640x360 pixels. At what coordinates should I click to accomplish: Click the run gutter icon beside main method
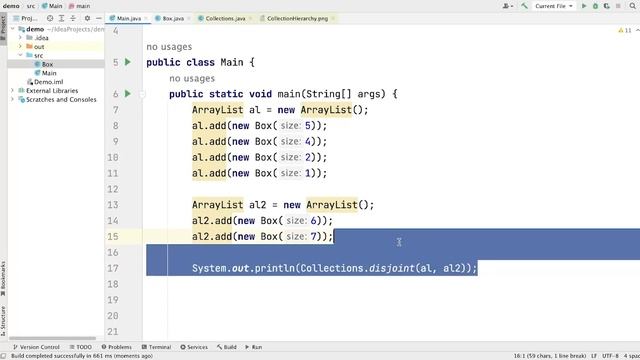(x=128, y=94)
